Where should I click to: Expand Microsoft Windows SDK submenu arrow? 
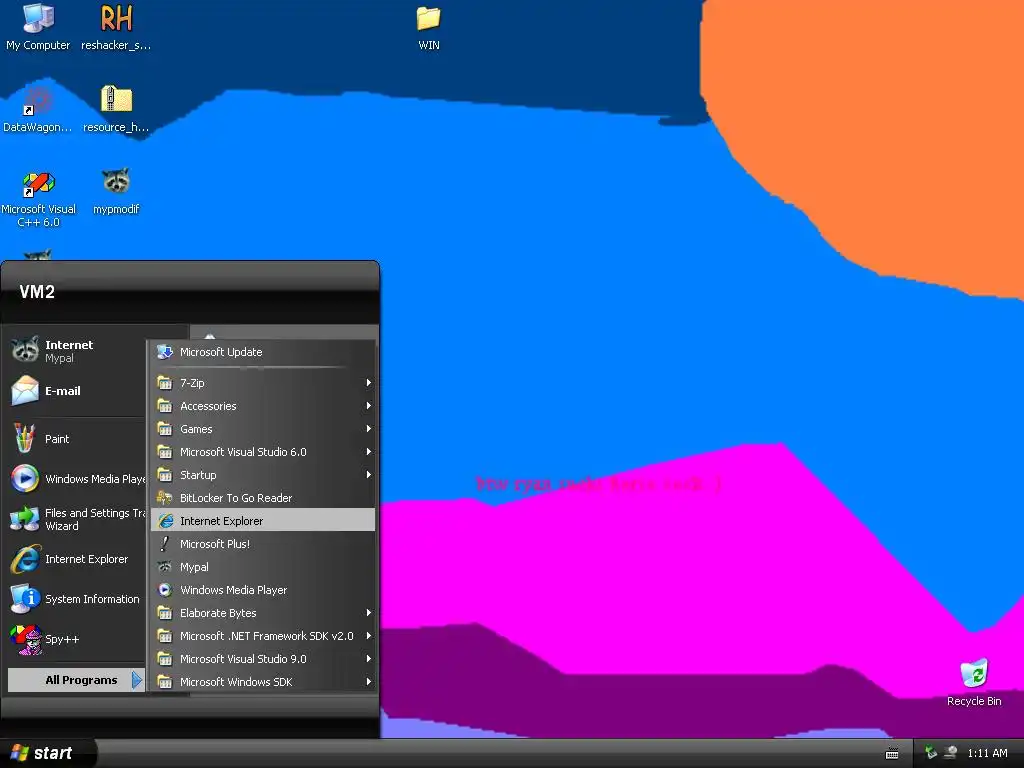tap(368, 682)
